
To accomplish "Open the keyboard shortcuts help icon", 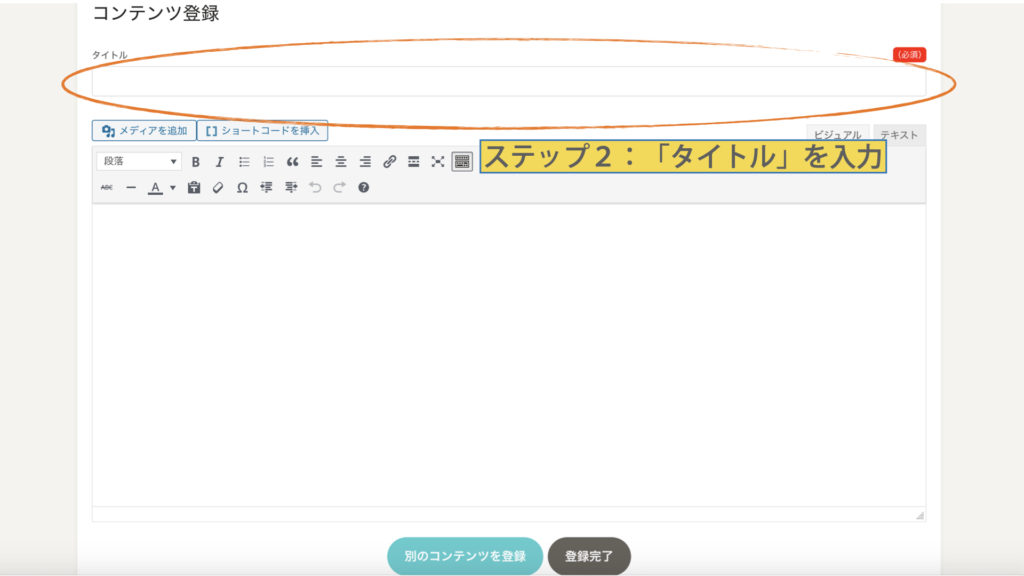I will (x=363, y=187).
